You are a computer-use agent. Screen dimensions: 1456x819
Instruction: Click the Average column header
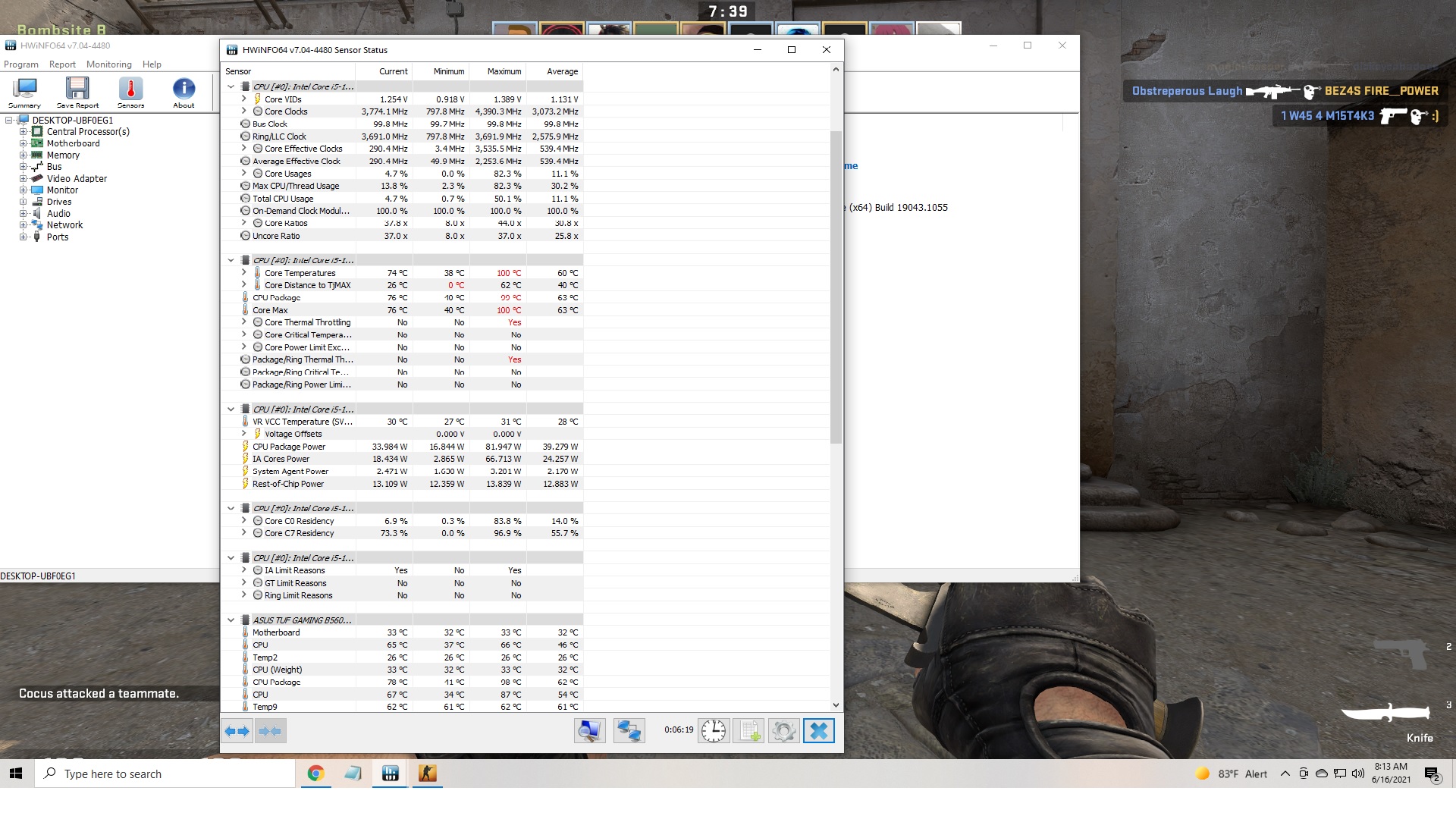coord(554,71)
